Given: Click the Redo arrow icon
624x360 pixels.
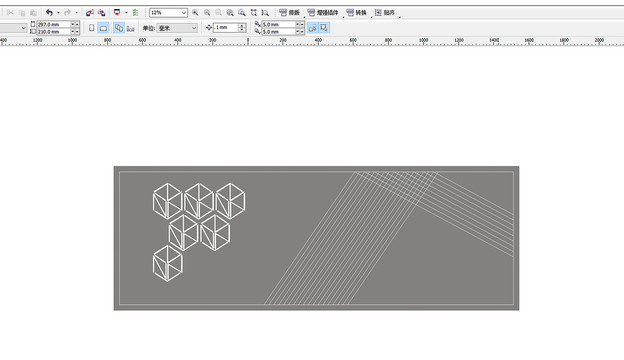Looking at the screenshot, I should pos(67,13).
